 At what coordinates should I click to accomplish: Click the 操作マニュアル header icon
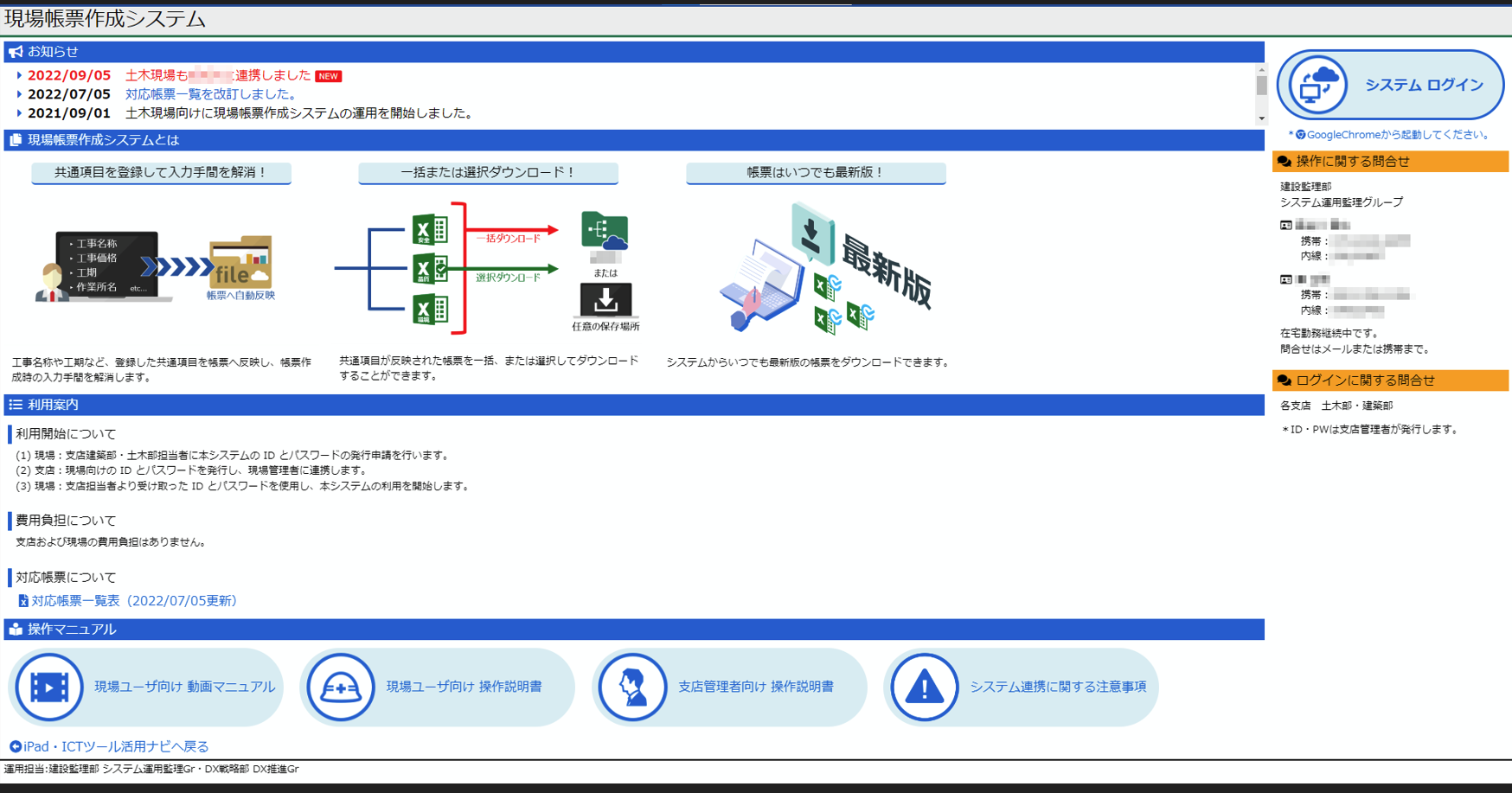tap(16, 630)
